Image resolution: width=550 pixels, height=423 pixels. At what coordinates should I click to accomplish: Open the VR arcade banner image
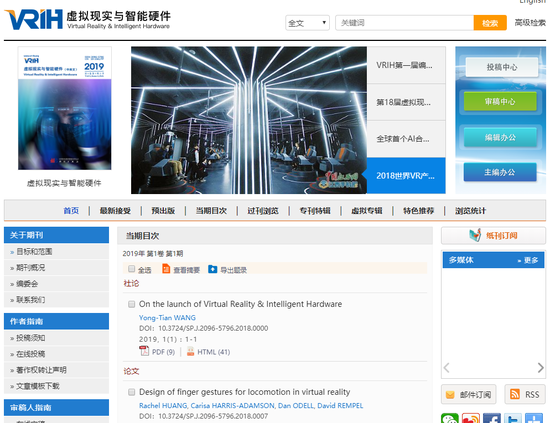click(x=249, y=120)
